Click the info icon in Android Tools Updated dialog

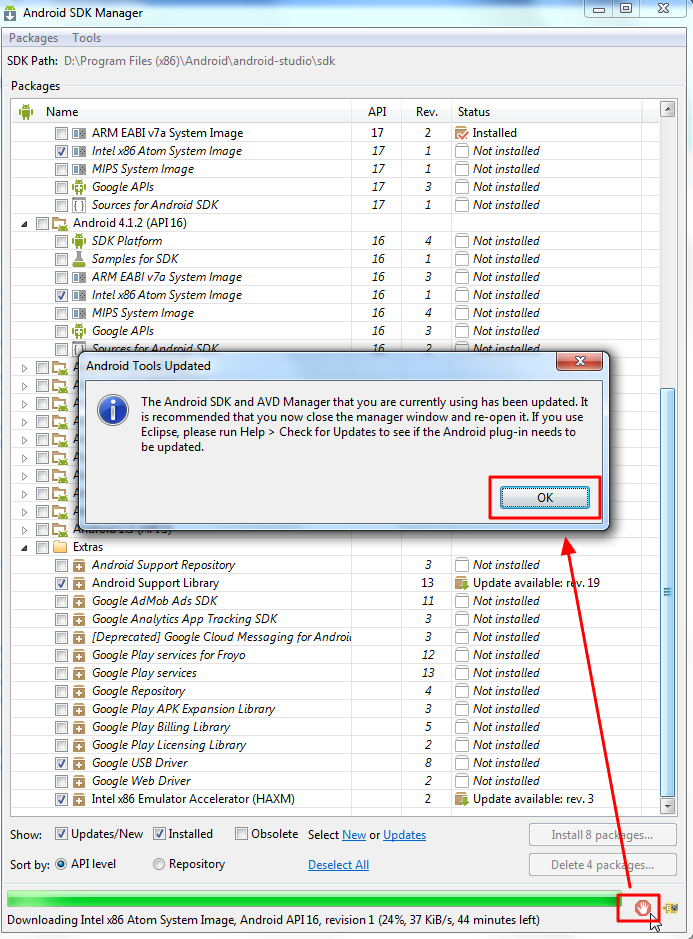113,410
